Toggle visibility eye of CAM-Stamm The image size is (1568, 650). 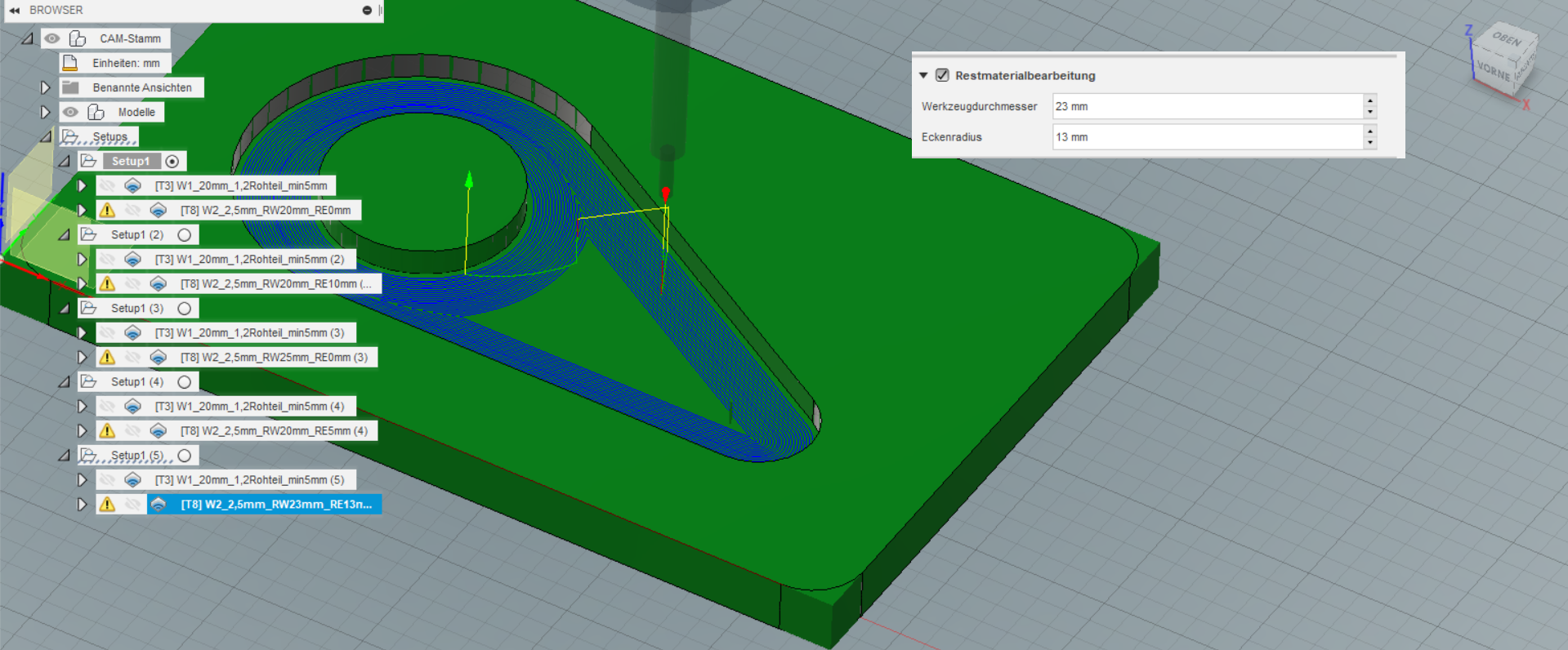coord(52,38)
